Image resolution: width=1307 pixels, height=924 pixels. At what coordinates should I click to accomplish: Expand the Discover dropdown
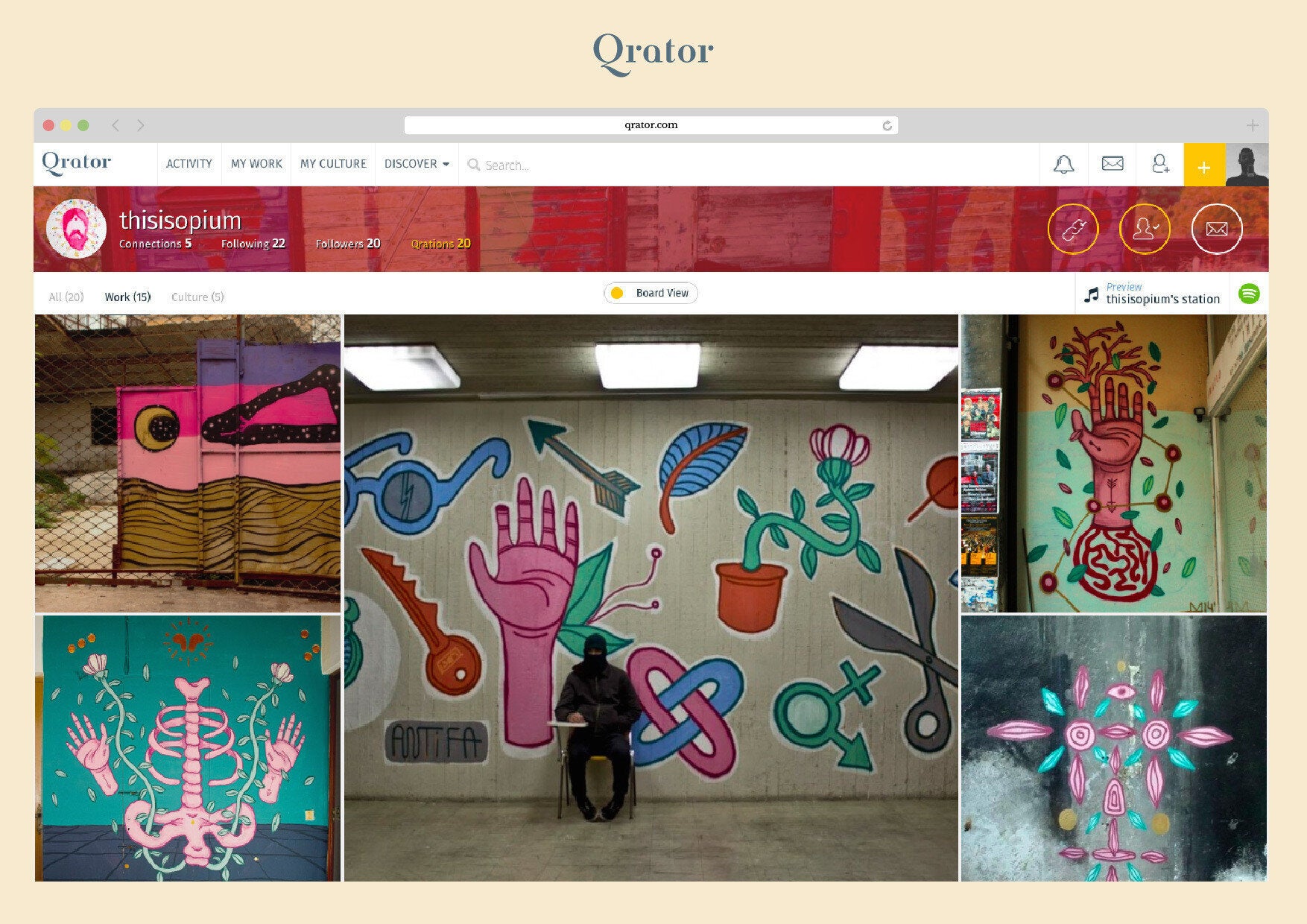pyautogui.click(x=417, y=164)
